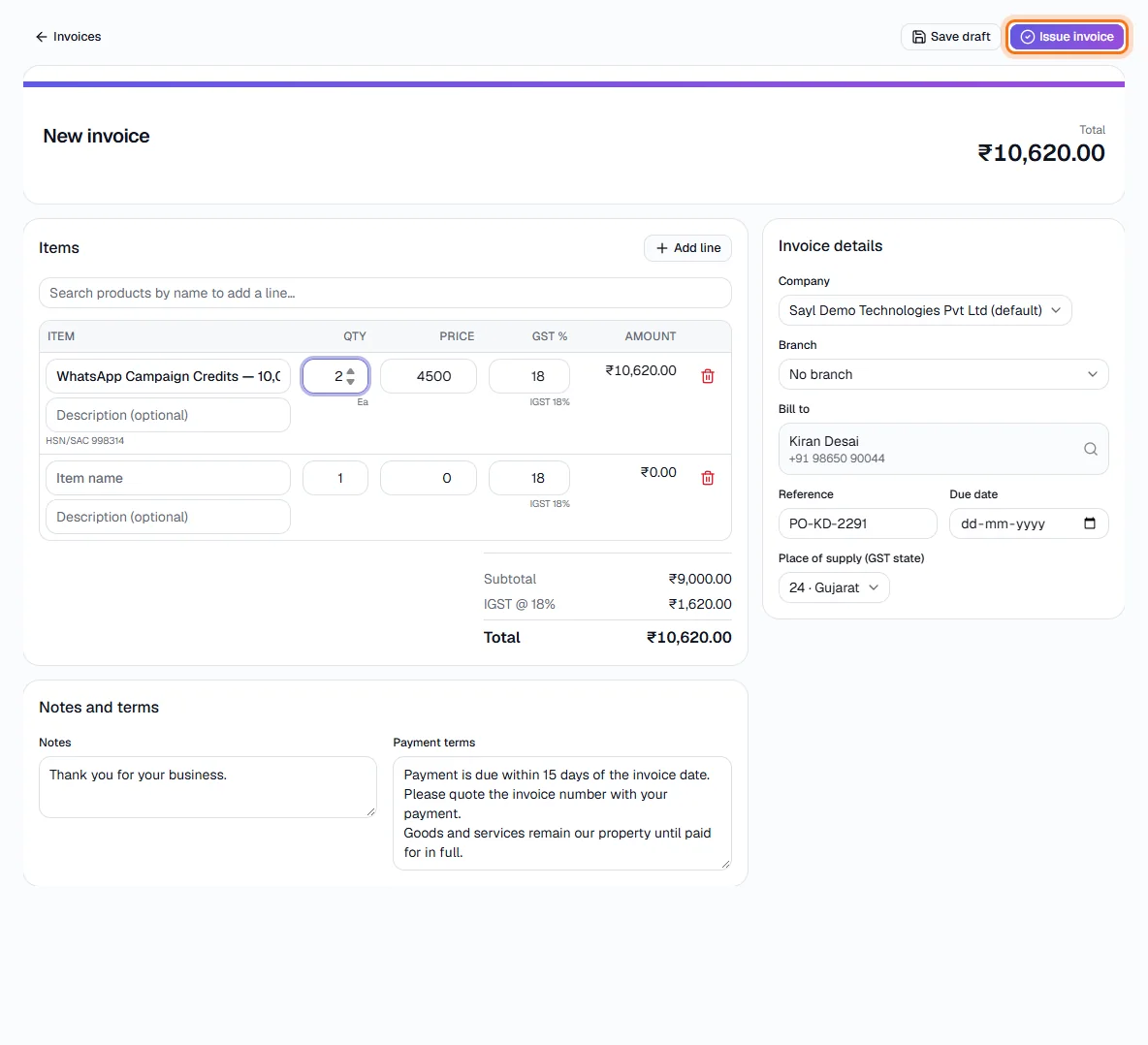
Task: Click the Due date input
Action: pyautogui.click(x=1029, y=524)
